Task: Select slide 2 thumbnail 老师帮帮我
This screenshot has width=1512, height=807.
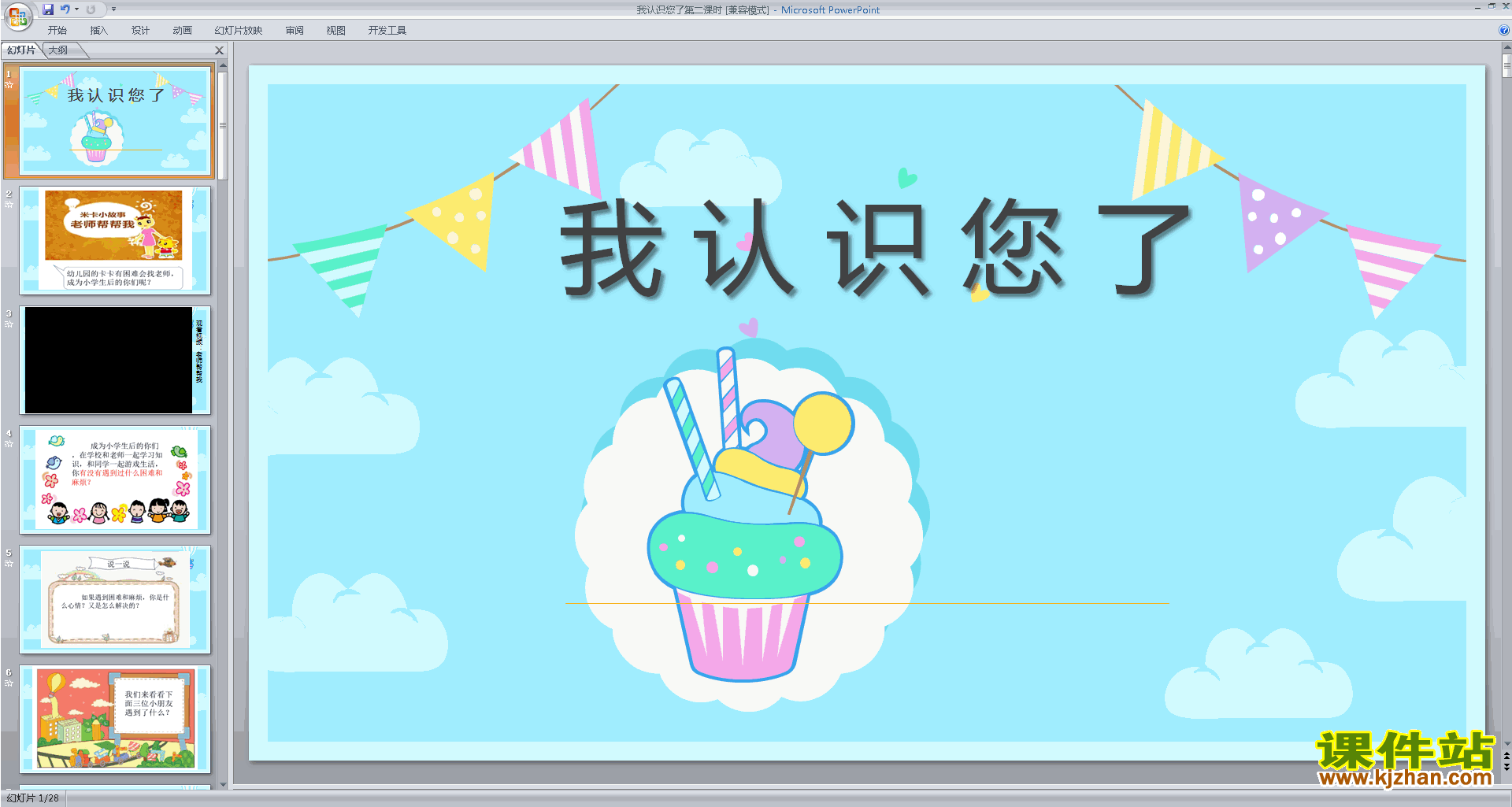Action: coord(115,241)
